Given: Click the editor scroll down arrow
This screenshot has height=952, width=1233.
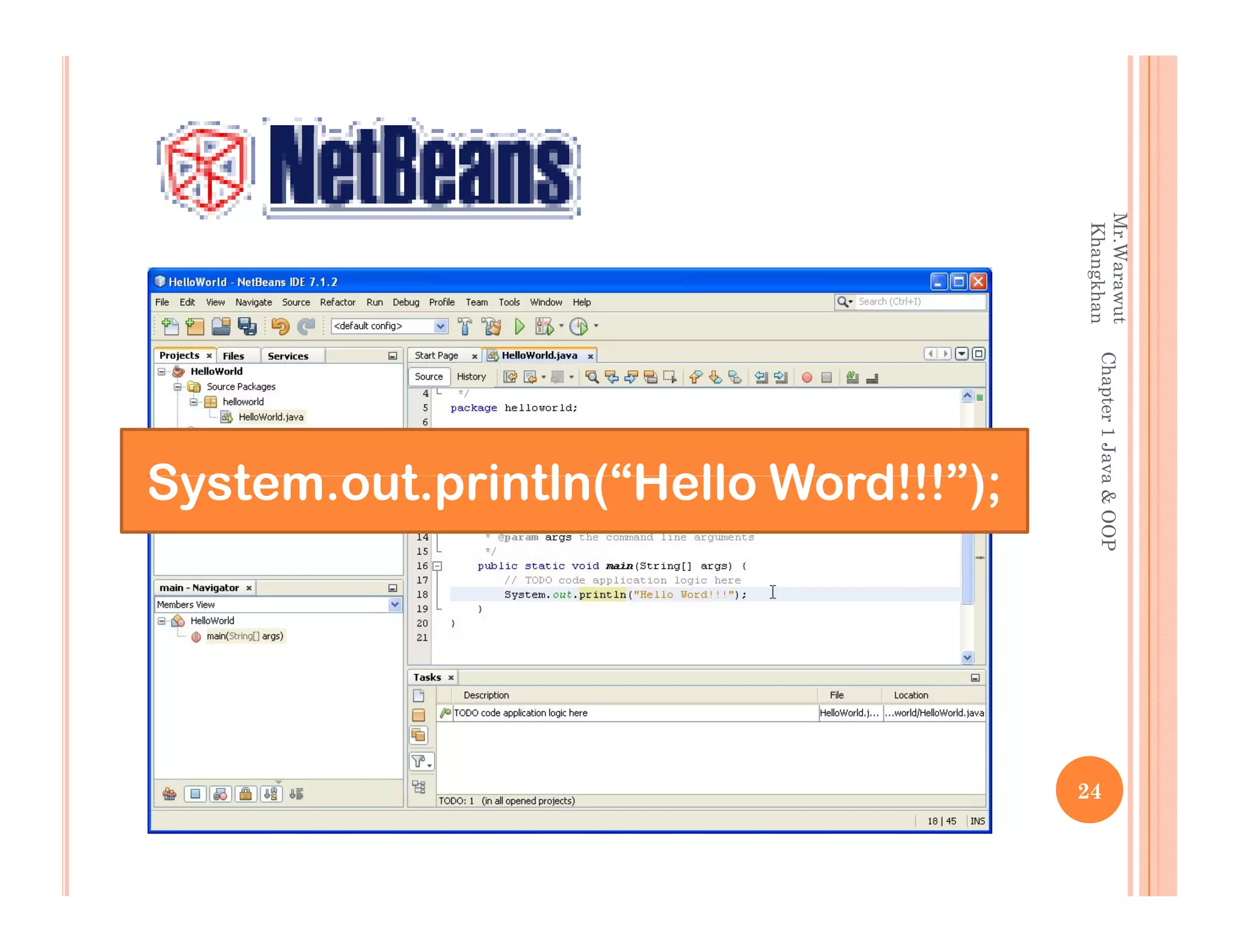Looking at the screenshot, I should (967, 657).
